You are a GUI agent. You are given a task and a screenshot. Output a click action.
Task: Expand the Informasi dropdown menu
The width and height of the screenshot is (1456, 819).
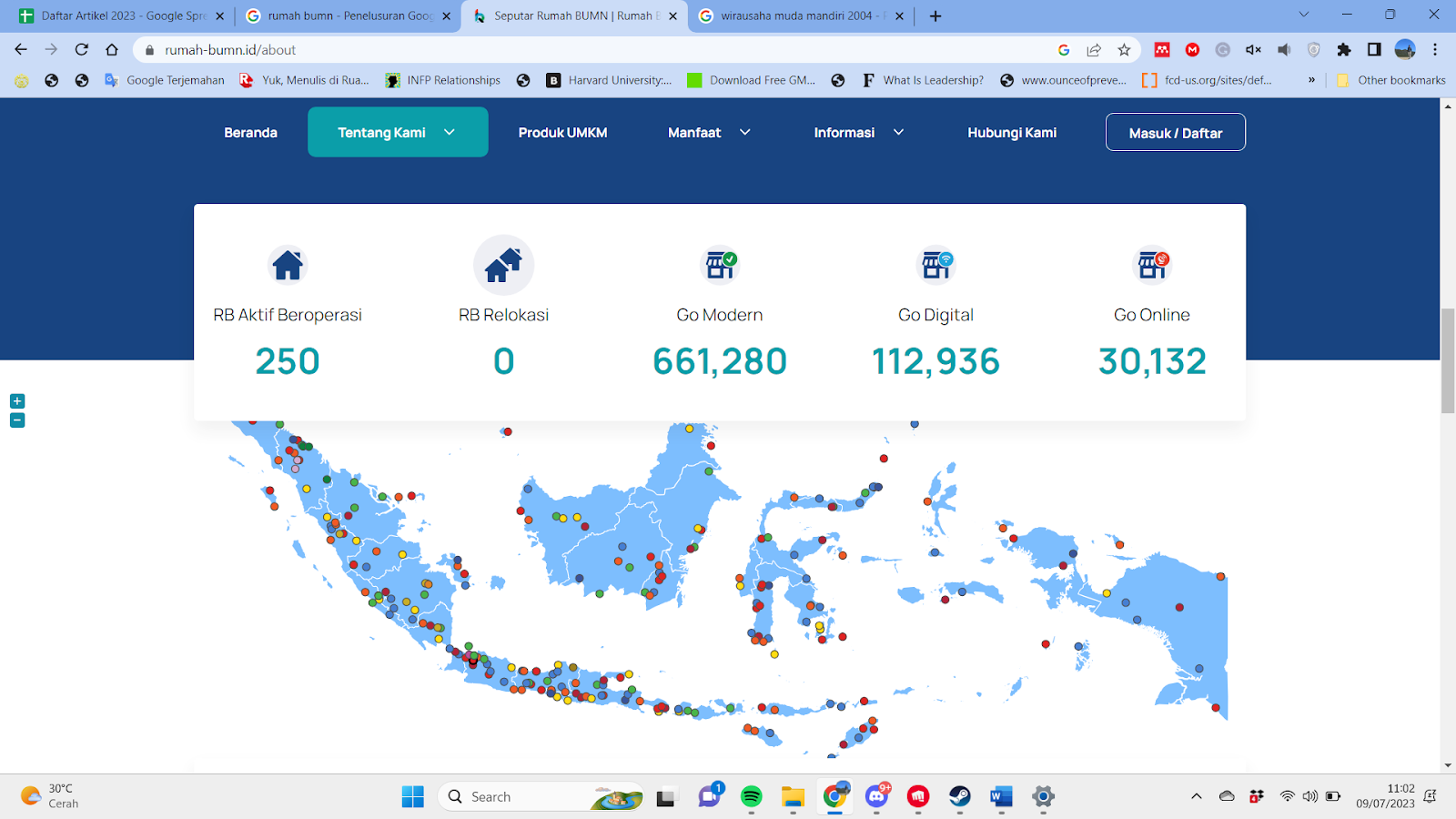pos(858,133)
